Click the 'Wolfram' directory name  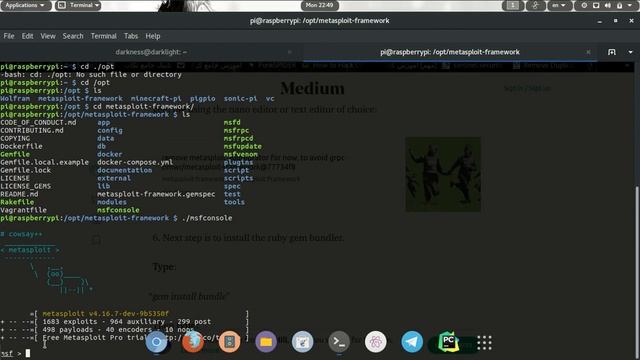point(15,99)
